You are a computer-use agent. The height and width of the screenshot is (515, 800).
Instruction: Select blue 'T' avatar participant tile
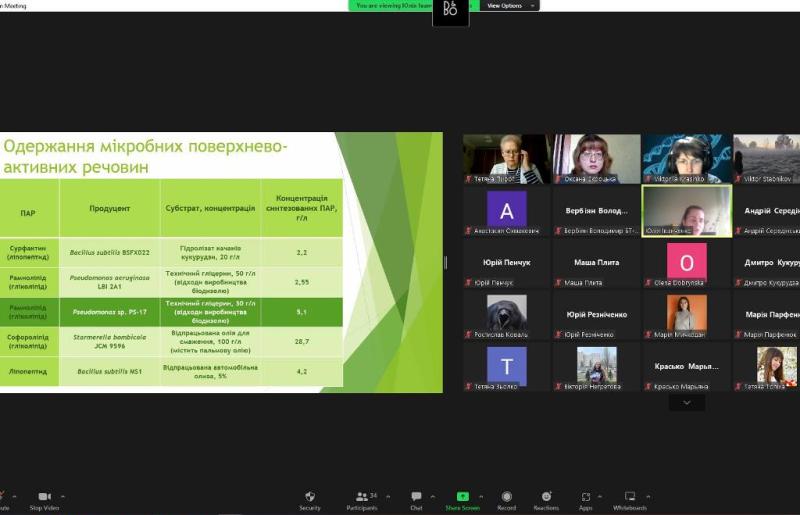(507, 367)
